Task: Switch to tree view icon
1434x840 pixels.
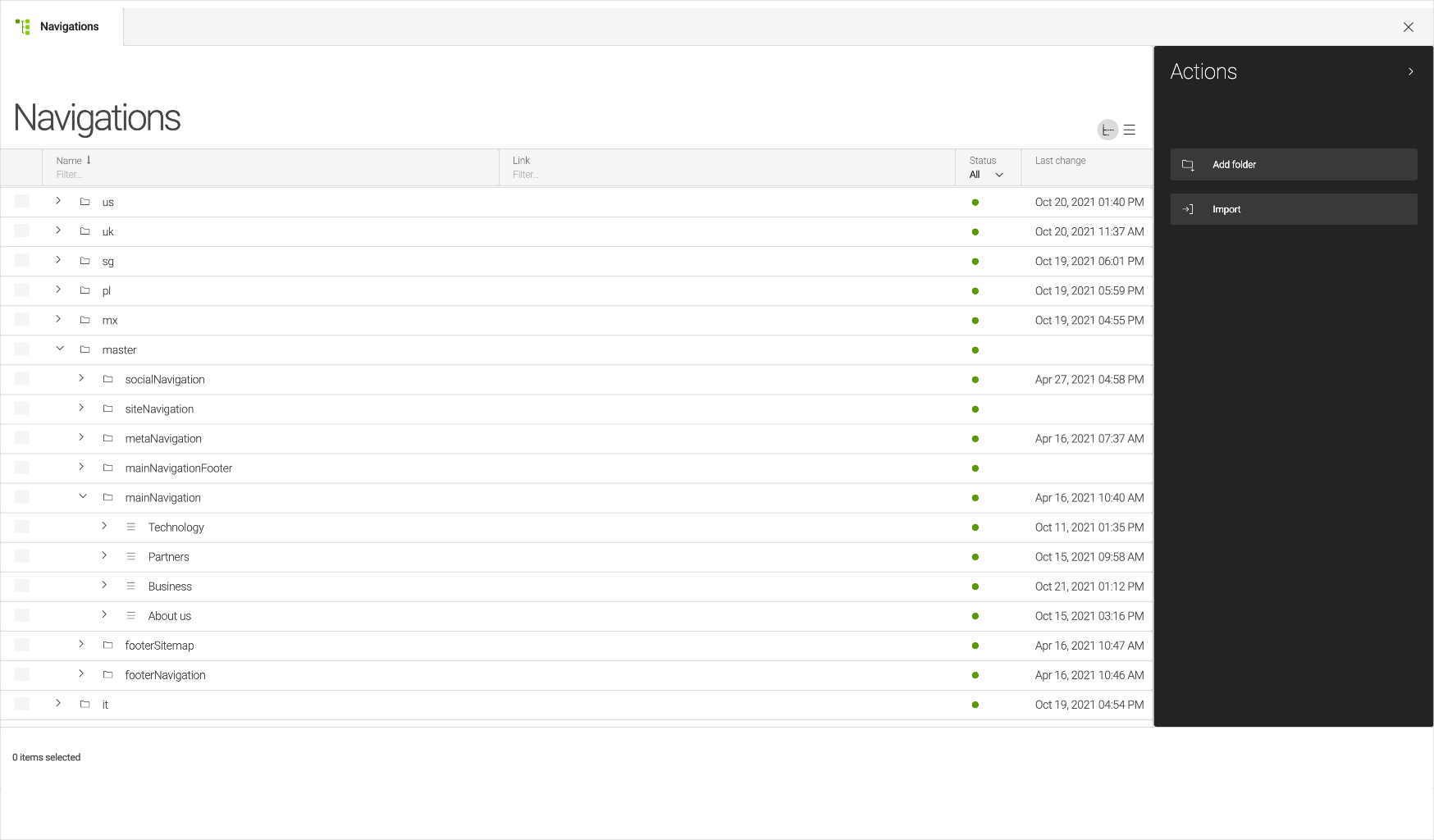Action: click(1107, 130)
